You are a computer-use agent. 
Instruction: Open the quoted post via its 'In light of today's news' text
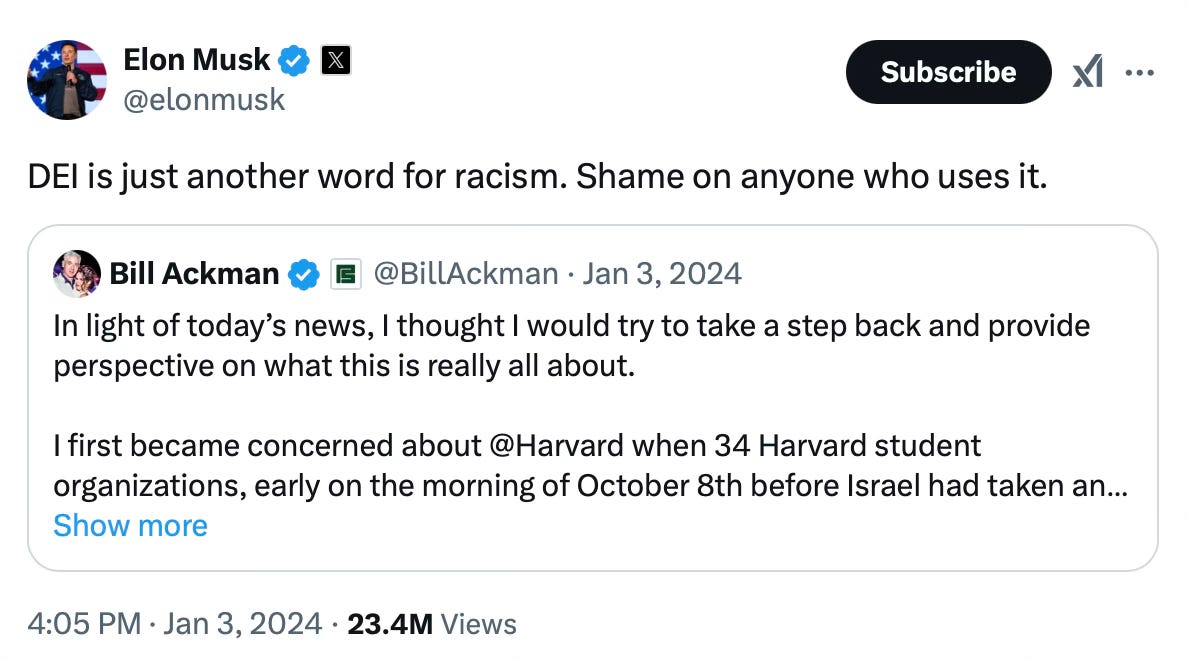pyautogui.click(x=212, y=326)
